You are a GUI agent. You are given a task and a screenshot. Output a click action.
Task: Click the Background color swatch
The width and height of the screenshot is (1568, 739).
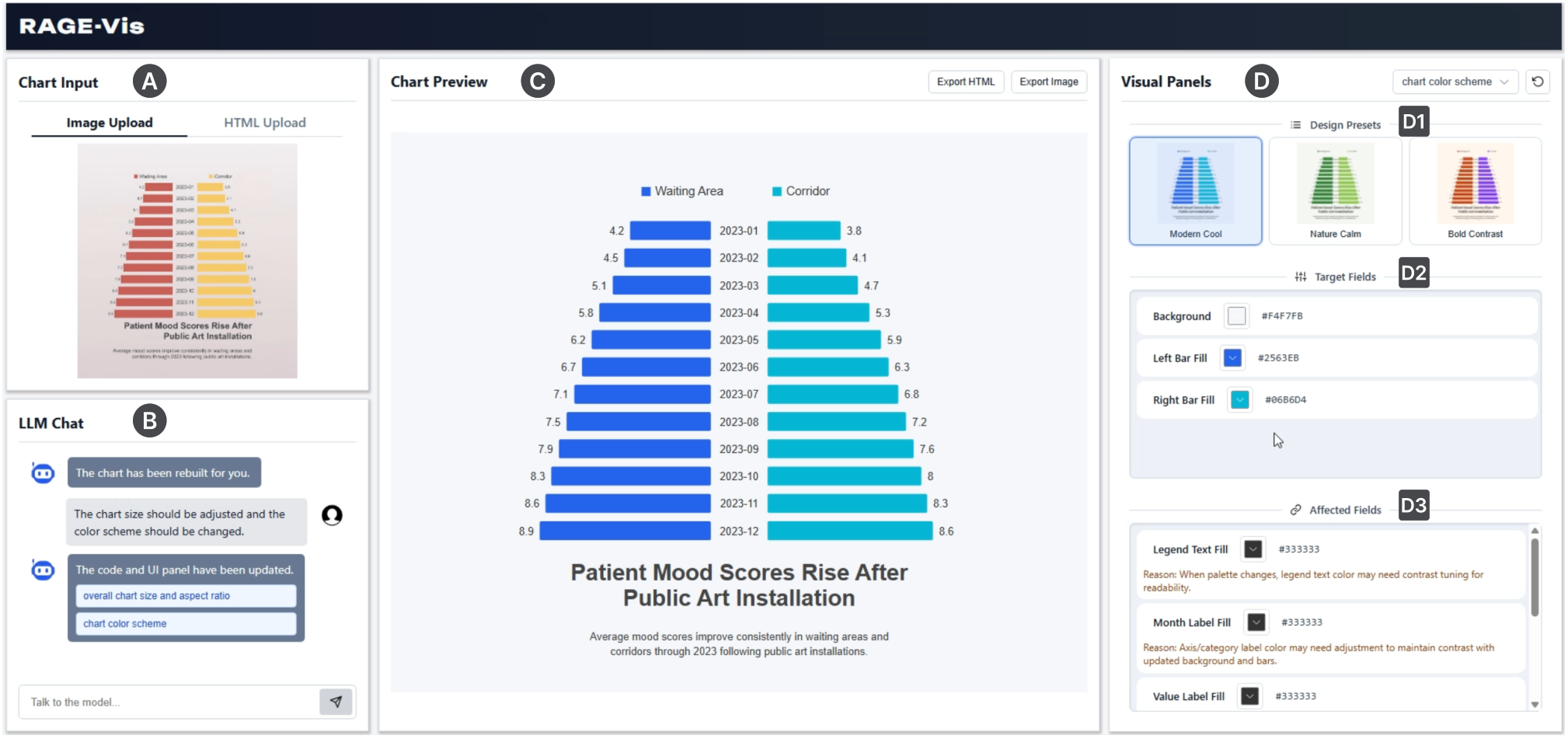[x=1236, y=315]
